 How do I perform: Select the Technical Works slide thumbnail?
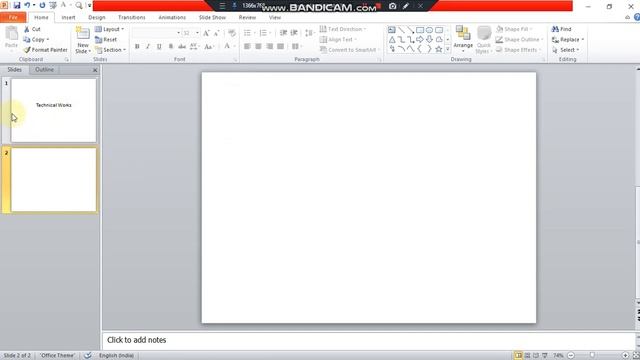[53, 110]
